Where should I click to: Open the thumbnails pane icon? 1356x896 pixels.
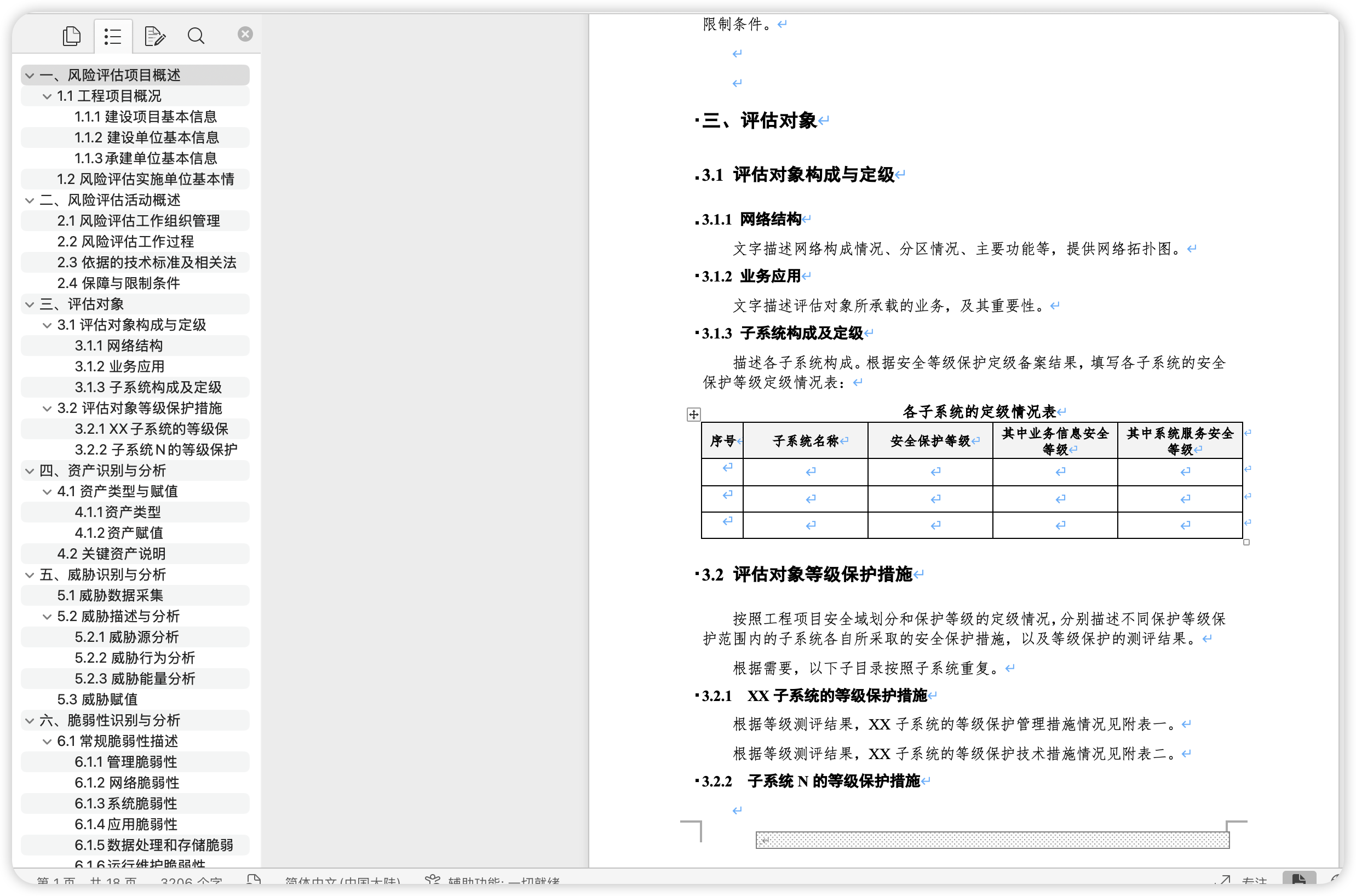tap(71, 36)
